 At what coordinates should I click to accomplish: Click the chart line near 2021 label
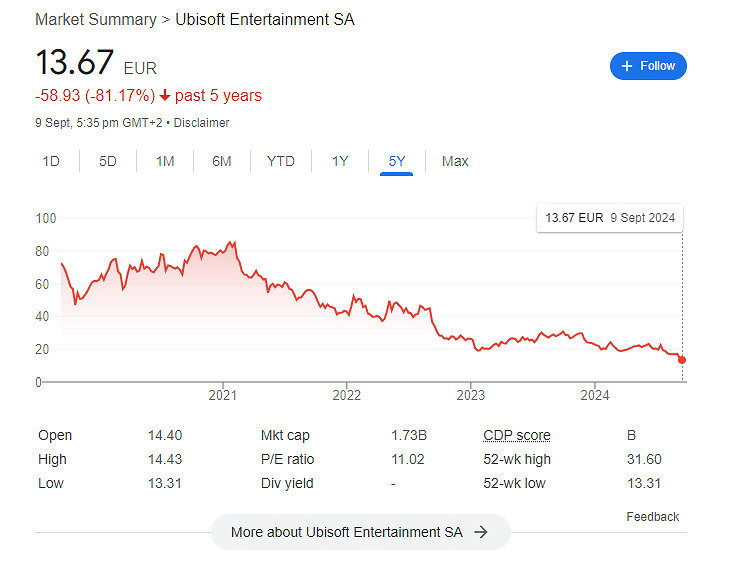[x=222, y=250]
